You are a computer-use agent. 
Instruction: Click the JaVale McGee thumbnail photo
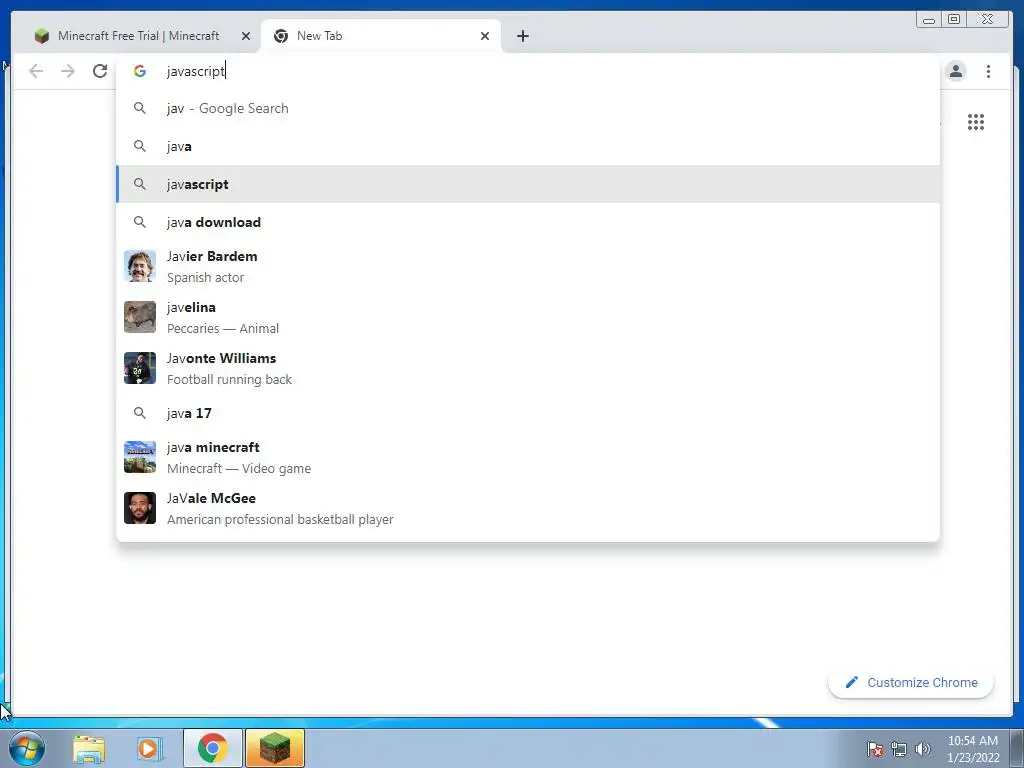(140, 508)
